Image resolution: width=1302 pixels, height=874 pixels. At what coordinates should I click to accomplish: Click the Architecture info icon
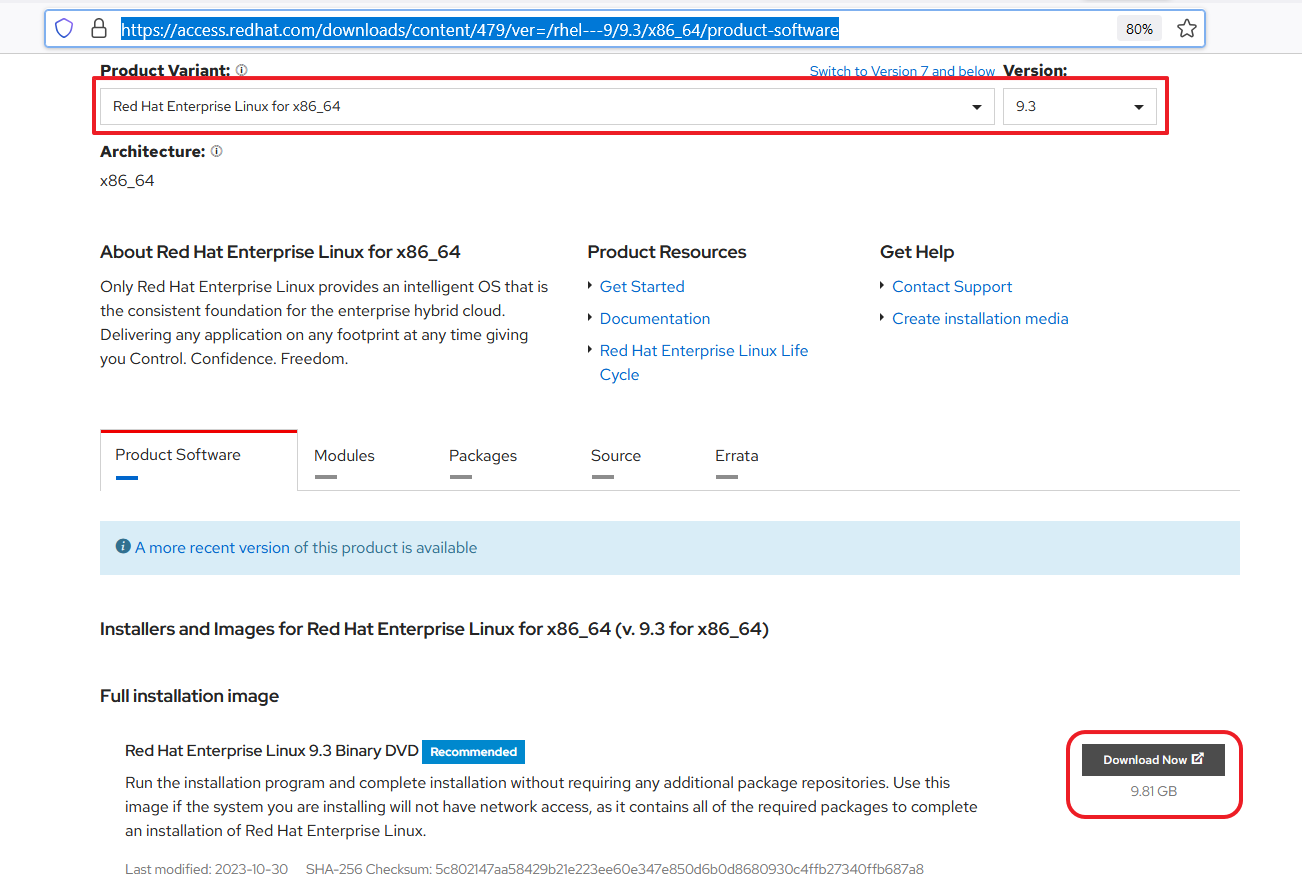[x=217, y=152]
